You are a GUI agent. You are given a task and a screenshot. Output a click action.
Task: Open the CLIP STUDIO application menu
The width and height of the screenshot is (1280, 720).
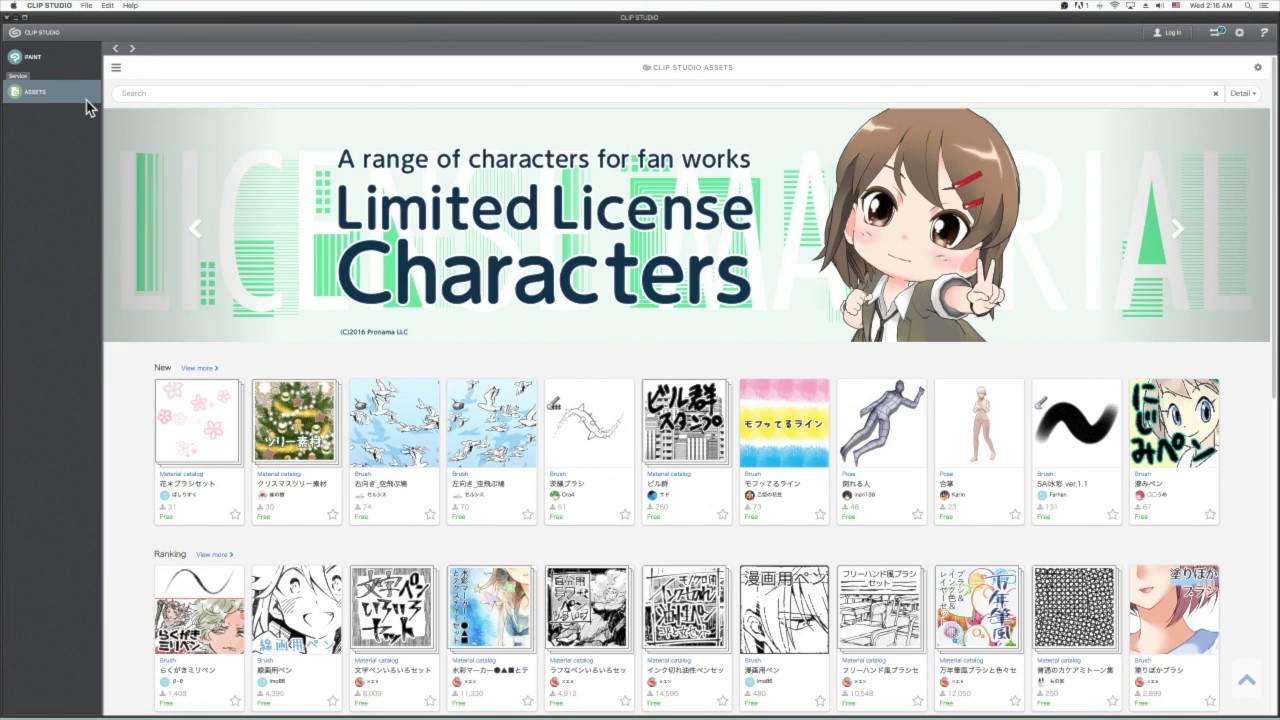[49, 6]
